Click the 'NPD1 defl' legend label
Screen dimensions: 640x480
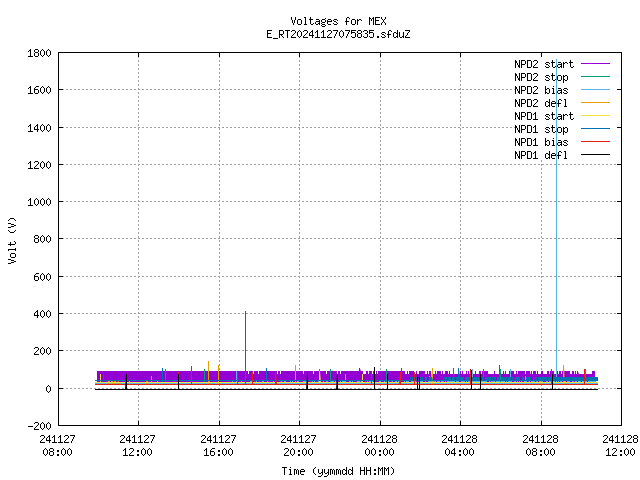(x=541, y=156)
